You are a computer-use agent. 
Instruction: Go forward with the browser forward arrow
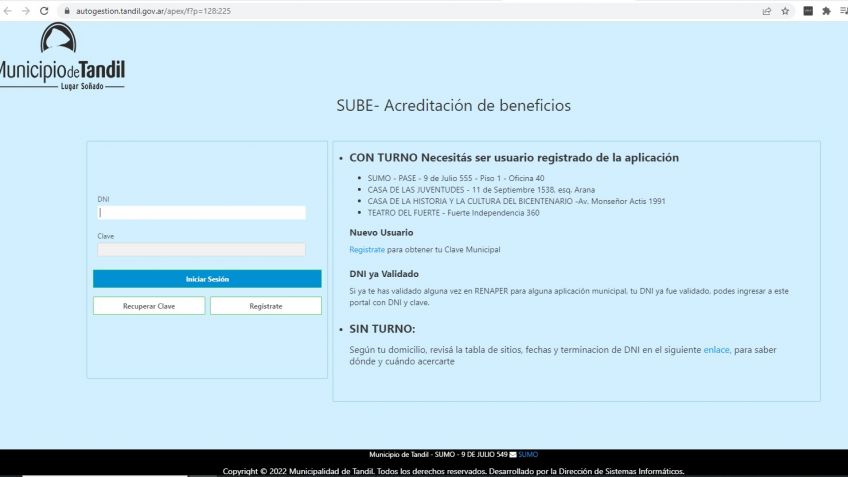click(25, 11)
